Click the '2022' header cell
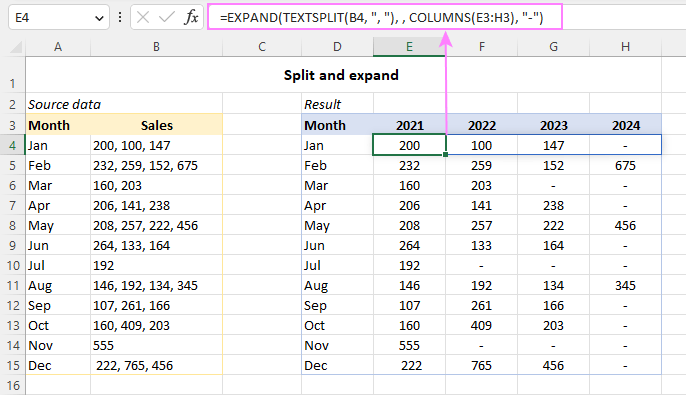686x395 pixels. click(481, 126)
